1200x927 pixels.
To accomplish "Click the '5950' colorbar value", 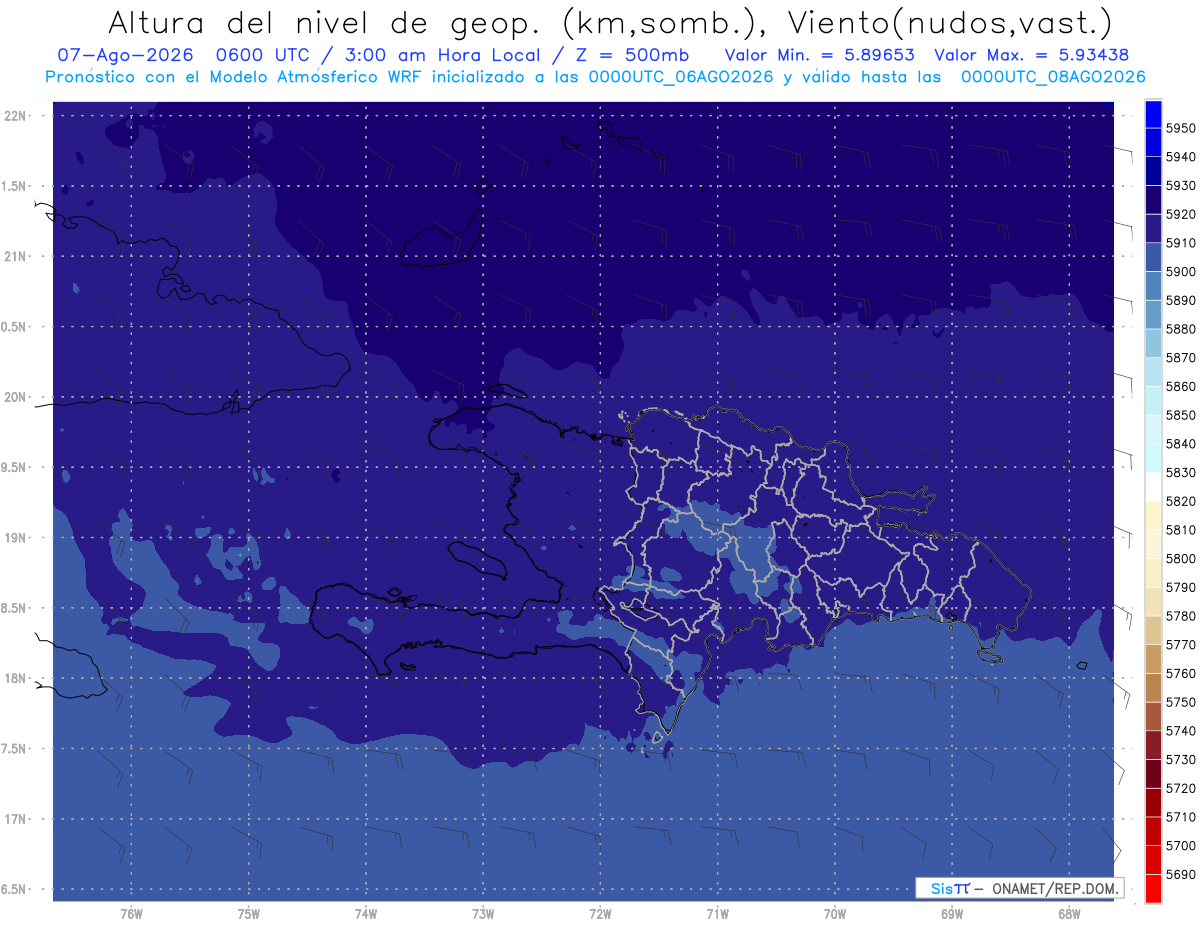I will pyautogui.click(x=1180, y=128).
